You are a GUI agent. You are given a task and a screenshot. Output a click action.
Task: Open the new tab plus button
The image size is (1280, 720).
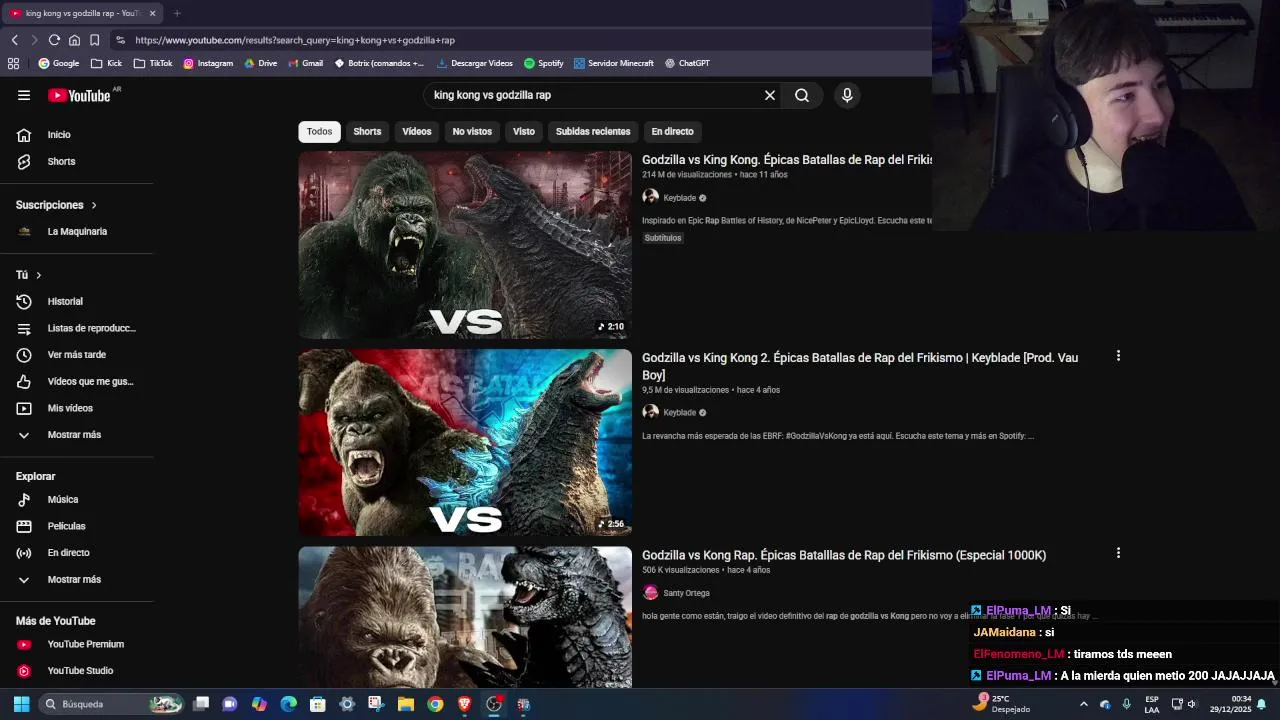click(x=177, y=13)
